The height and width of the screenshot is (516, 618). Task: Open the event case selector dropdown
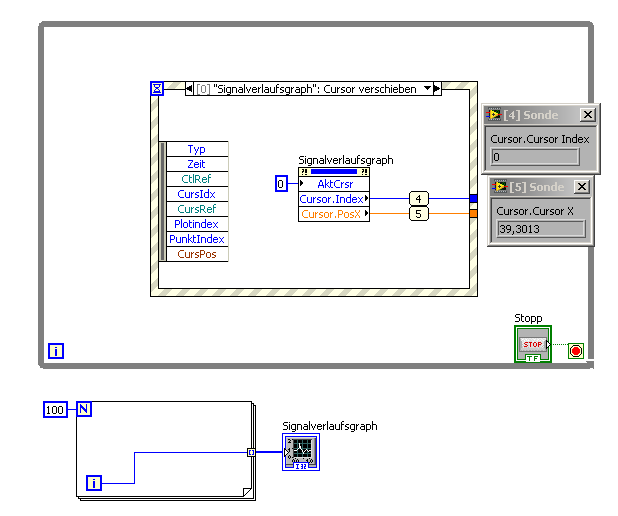tap(428, 89)
